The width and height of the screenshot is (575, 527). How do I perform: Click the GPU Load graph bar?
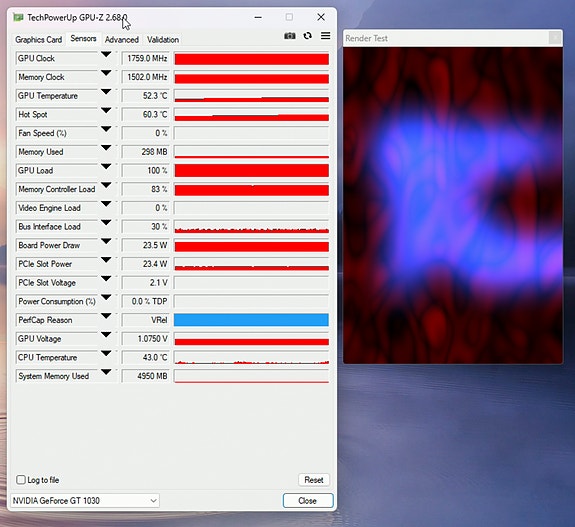[x=251, y=171]
